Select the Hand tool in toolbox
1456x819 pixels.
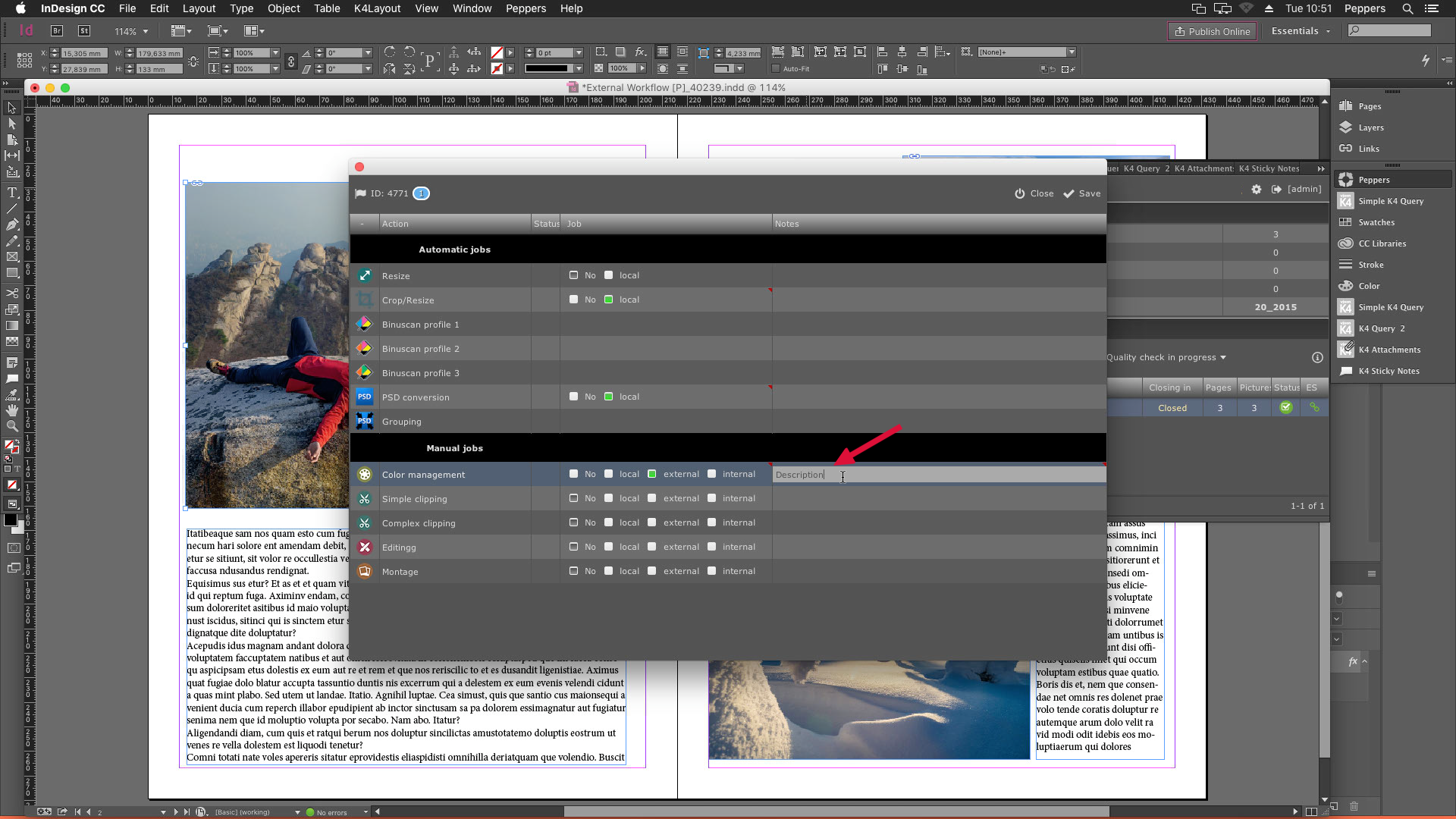click(12, 409)
